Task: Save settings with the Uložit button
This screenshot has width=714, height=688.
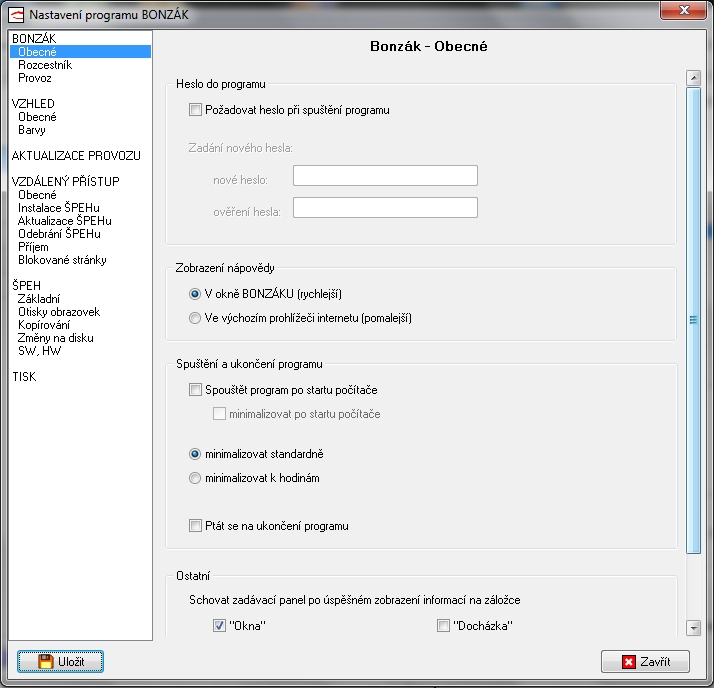Action: (x=61, y=661)
